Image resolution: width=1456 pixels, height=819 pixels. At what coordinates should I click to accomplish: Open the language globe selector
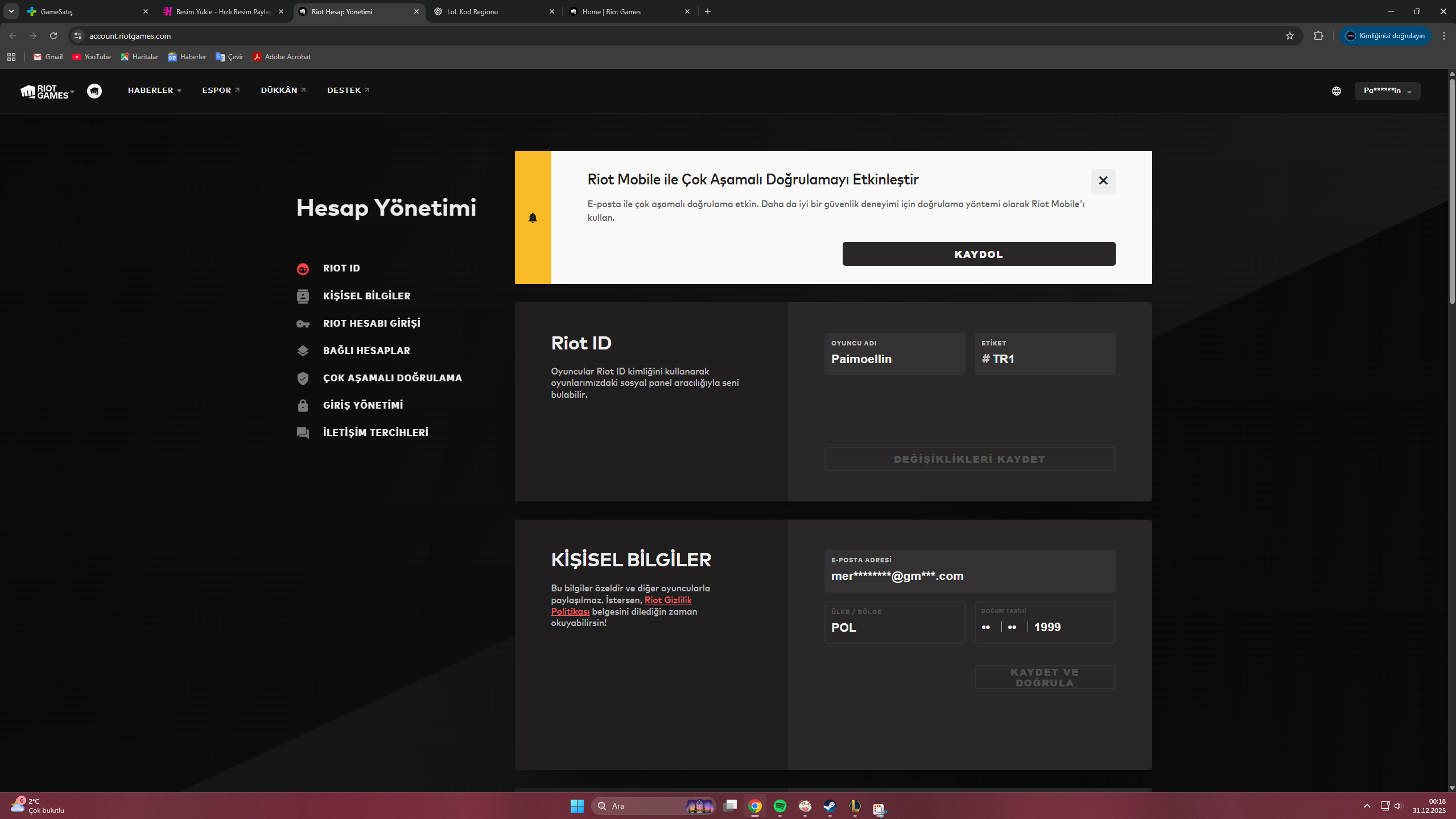[x=1337, y=91]
